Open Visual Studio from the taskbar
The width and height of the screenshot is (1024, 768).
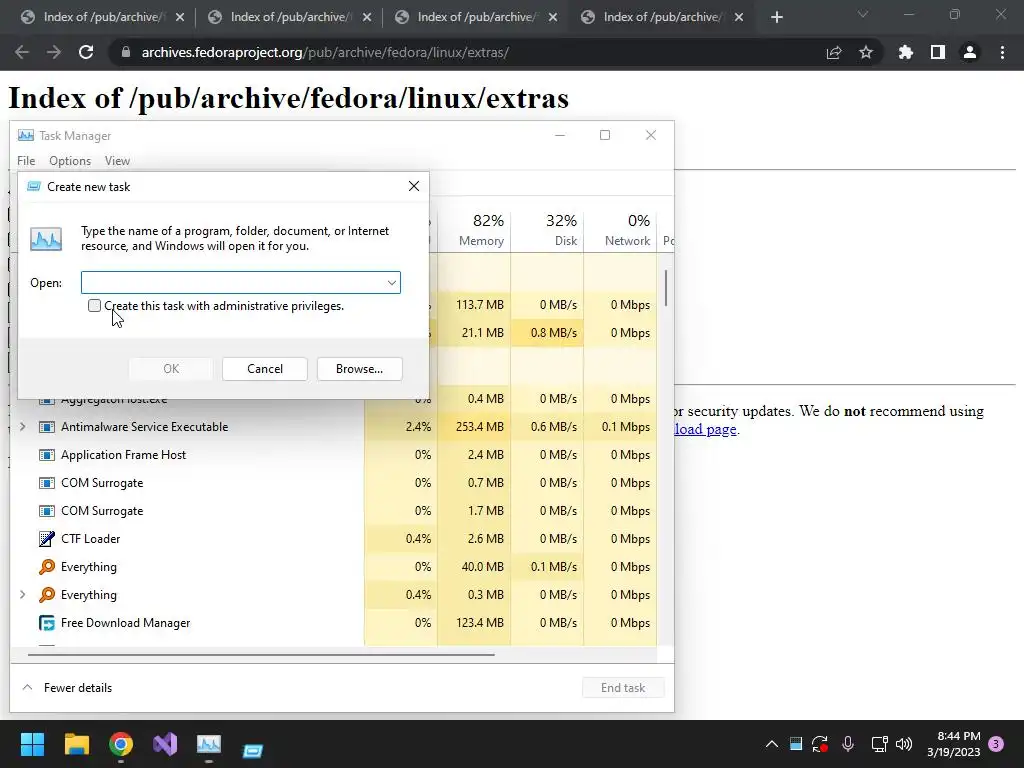165,744
